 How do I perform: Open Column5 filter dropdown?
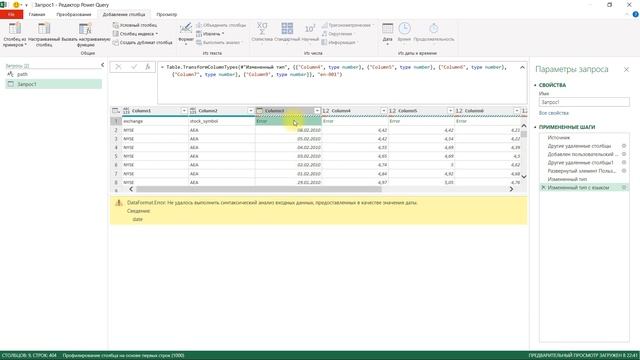tap(450, 111)
